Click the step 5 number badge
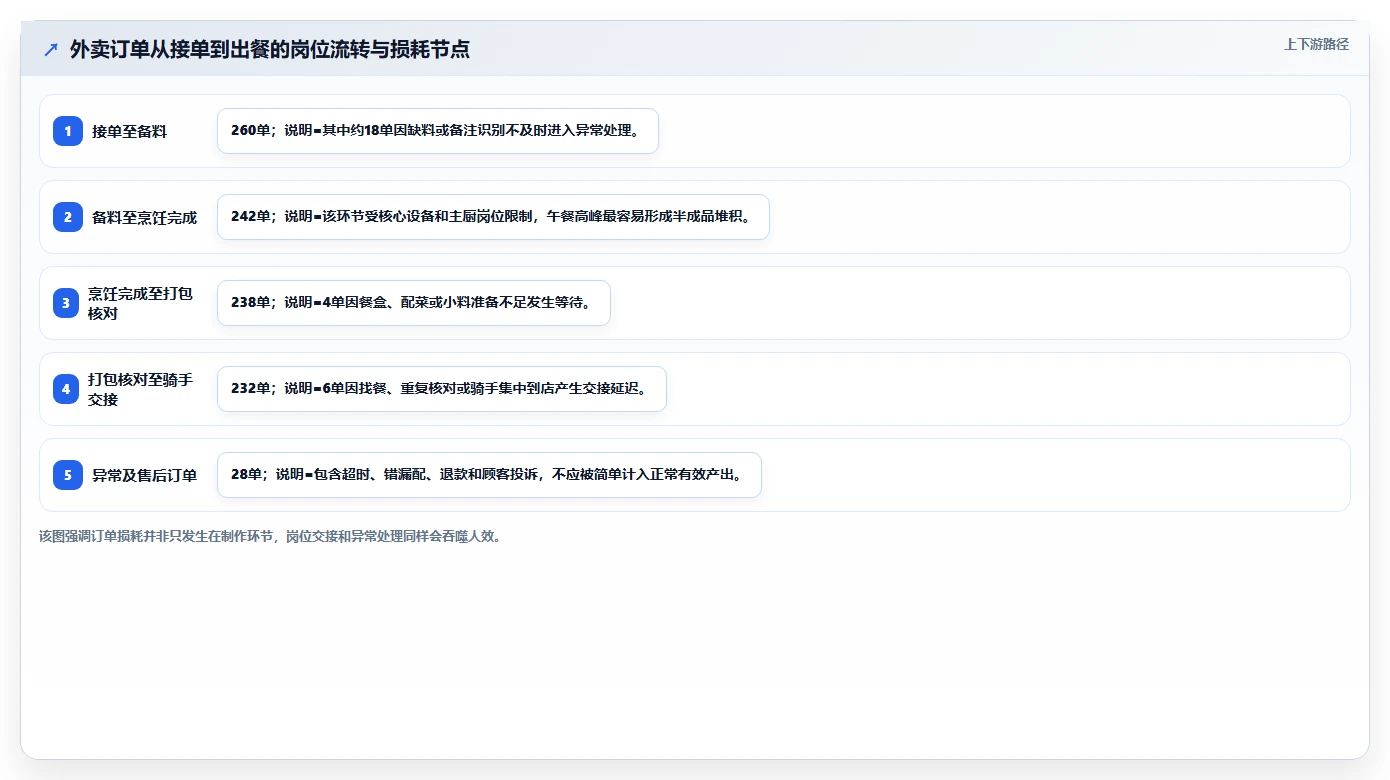 click(68, 475)
